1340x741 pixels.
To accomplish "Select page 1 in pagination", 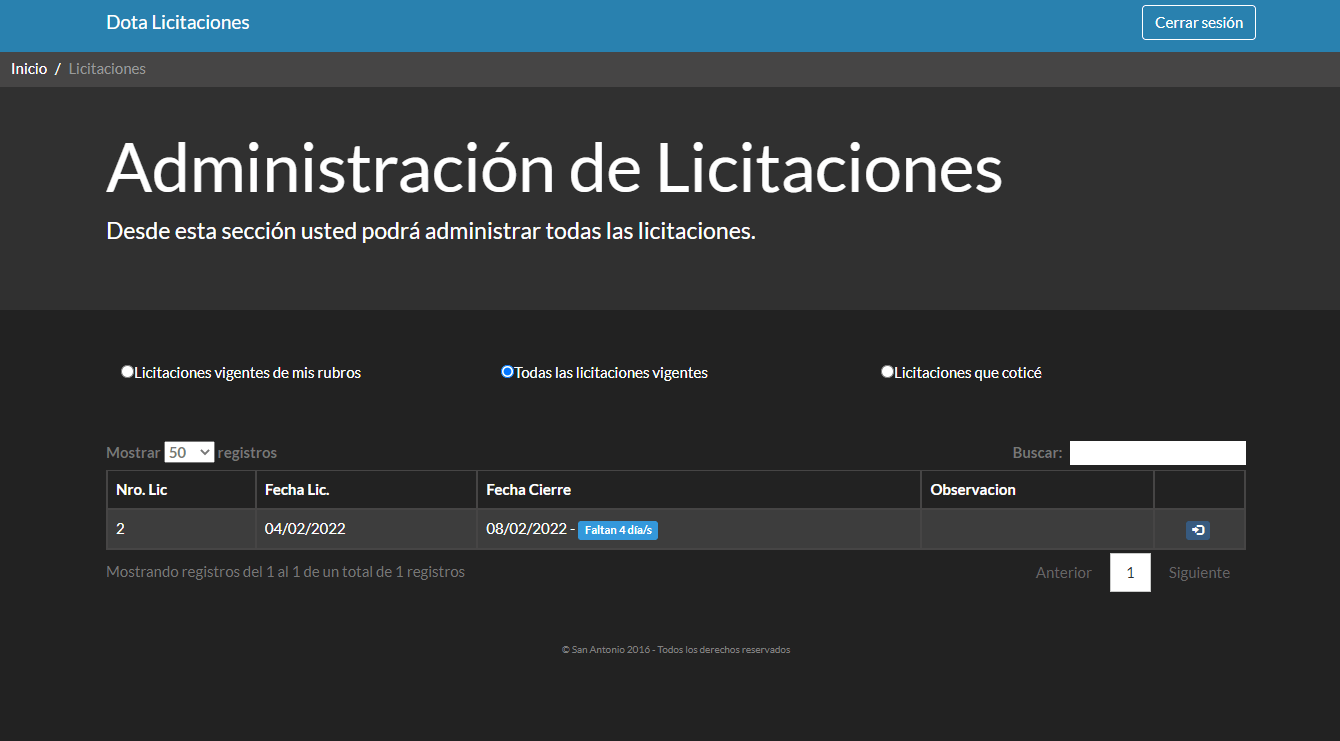I will point(1130,573).
